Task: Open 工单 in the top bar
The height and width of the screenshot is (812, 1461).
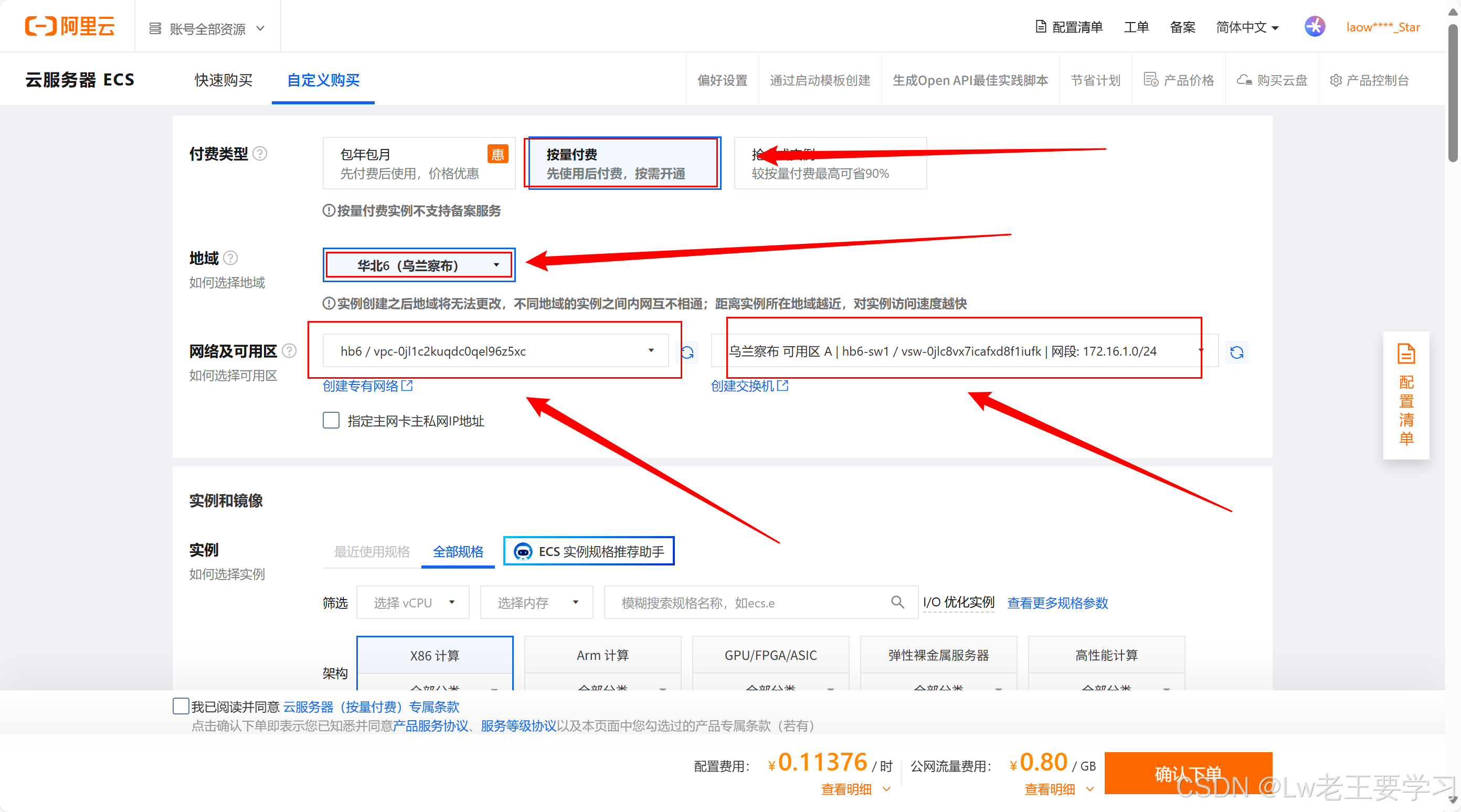Action: (1136, 27)
